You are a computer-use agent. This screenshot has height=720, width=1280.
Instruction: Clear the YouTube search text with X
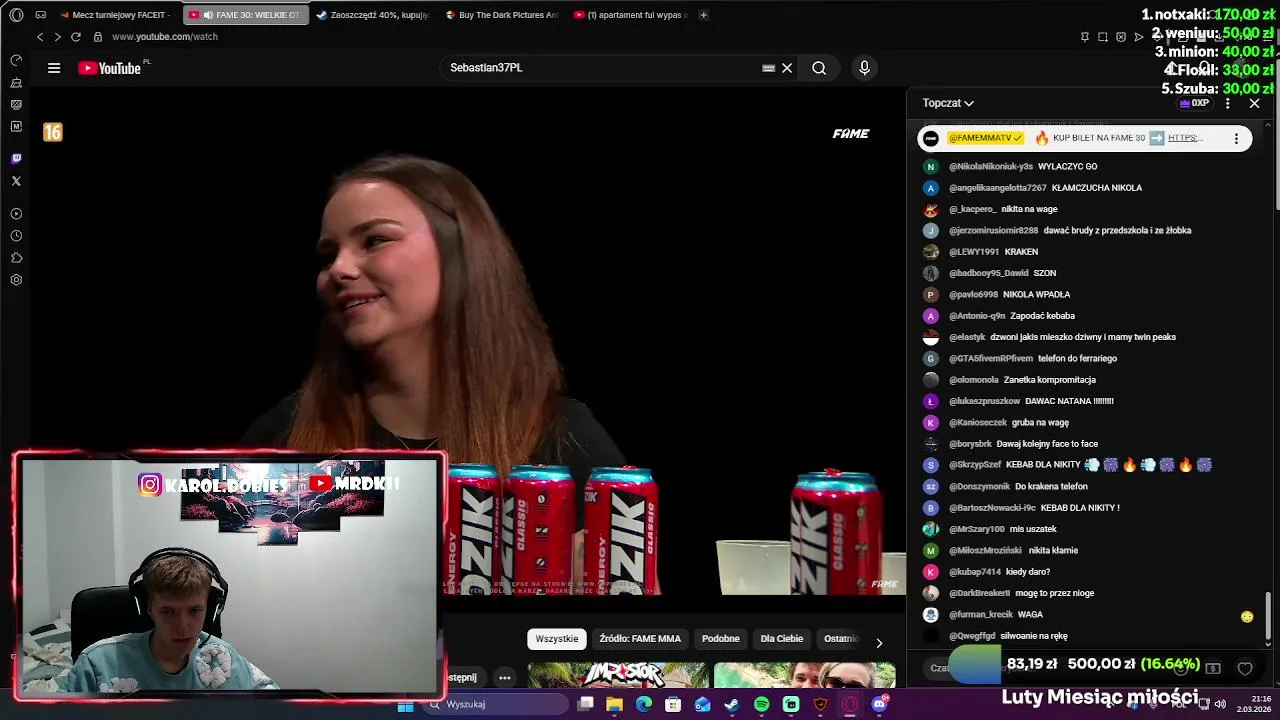787,68
